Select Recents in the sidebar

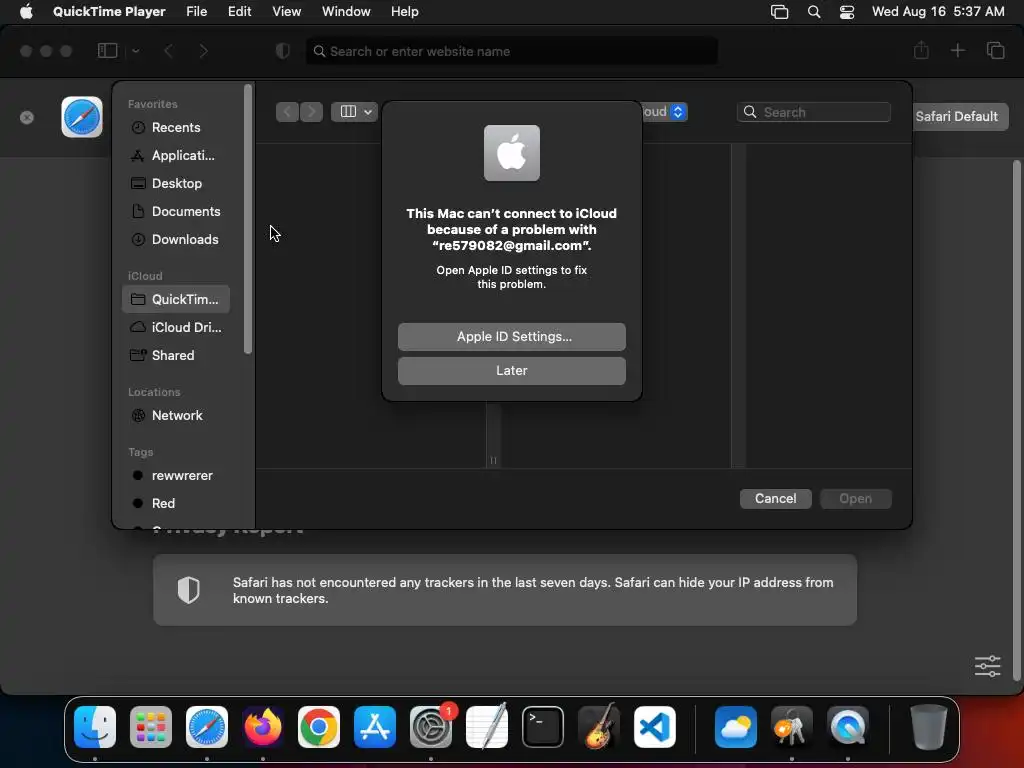click(176, 127)
